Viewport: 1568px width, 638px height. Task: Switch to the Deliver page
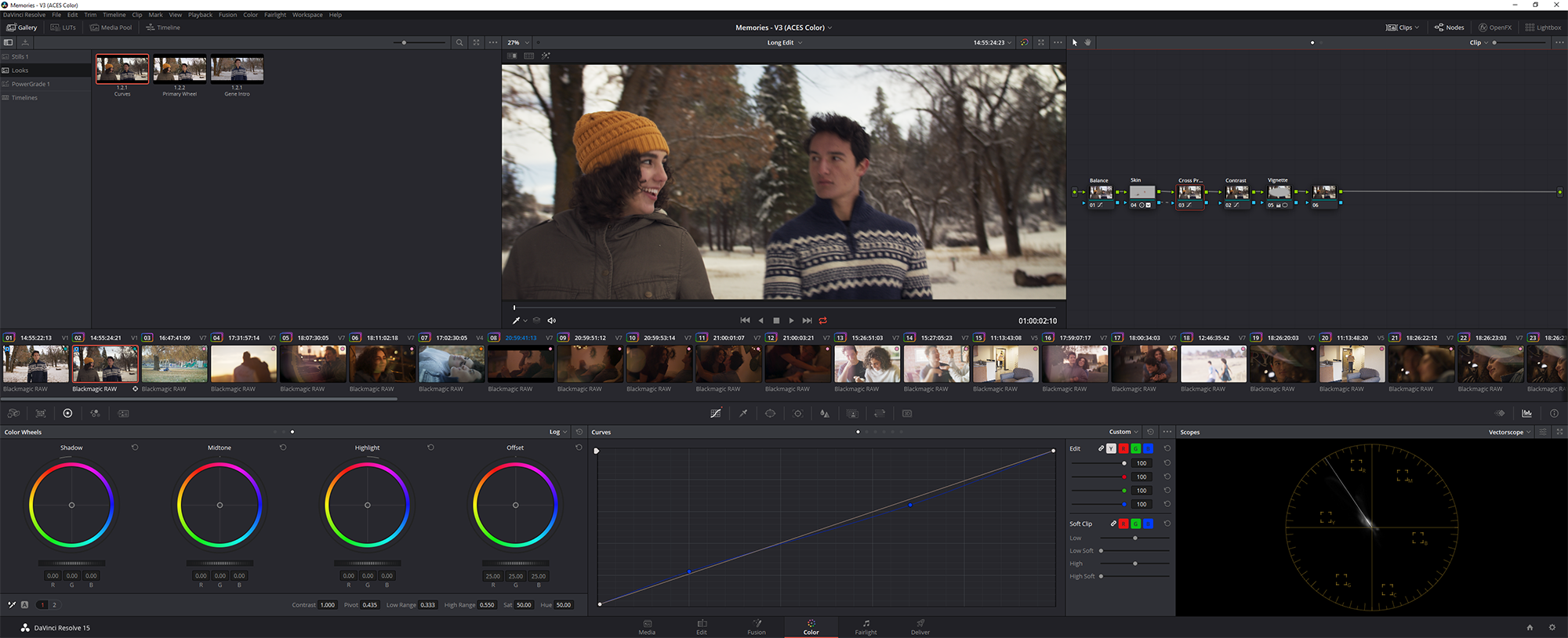click(x=920, y=627)
